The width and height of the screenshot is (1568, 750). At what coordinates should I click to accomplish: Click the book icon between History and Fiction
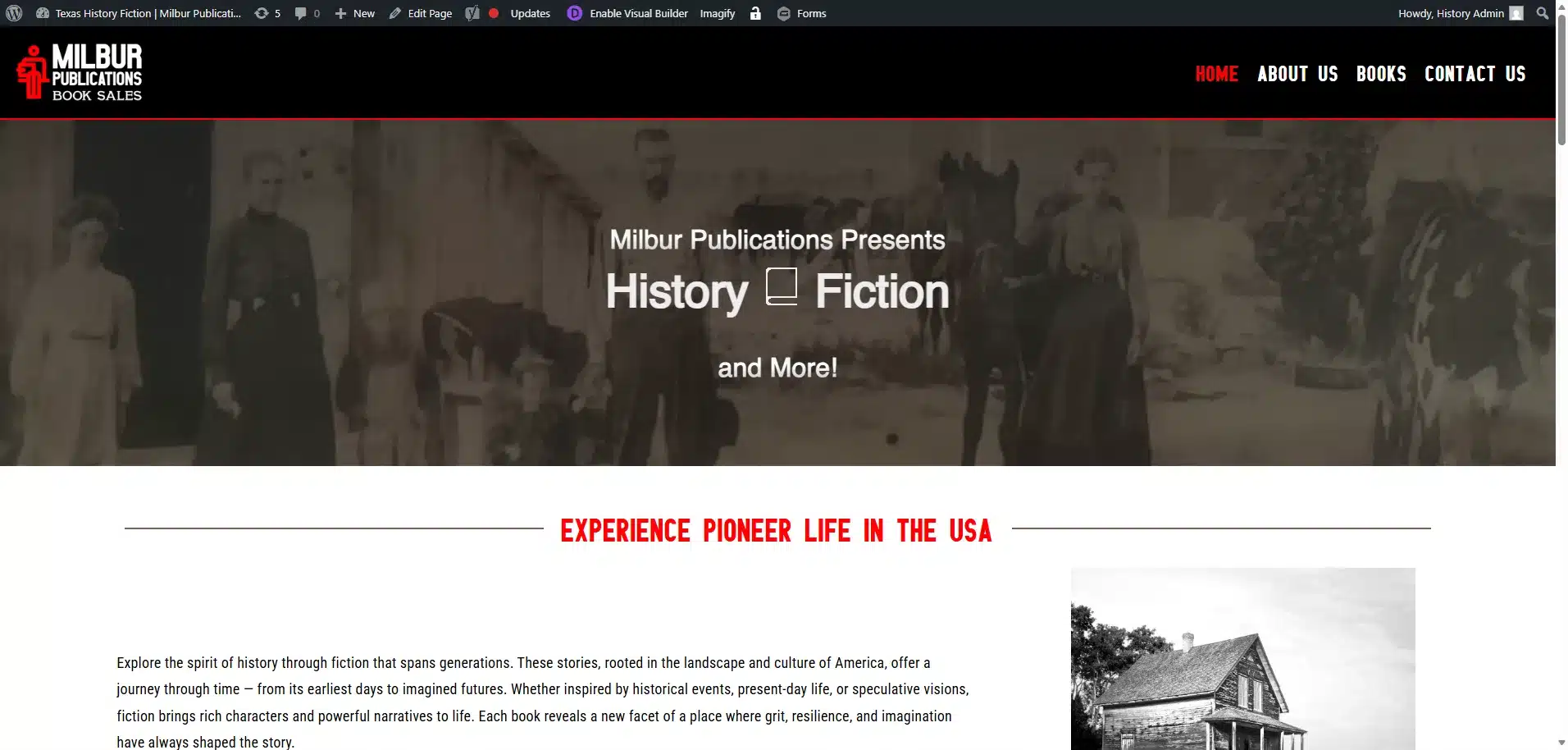(782, 287)
